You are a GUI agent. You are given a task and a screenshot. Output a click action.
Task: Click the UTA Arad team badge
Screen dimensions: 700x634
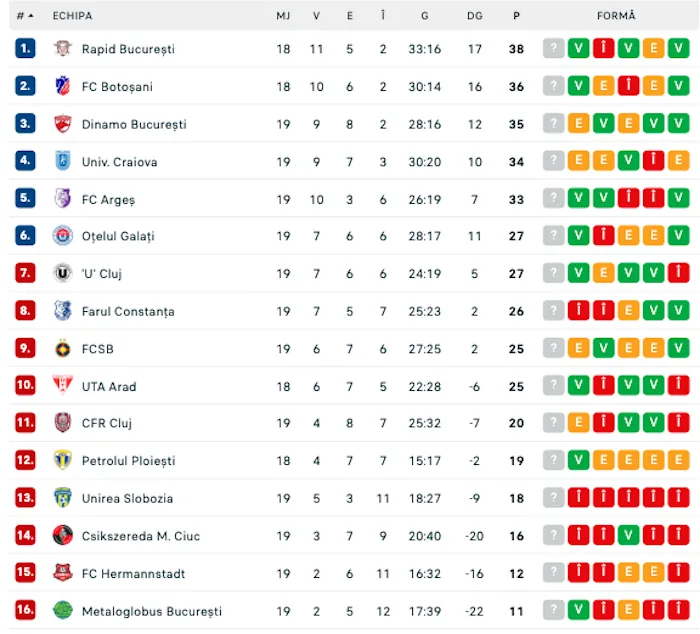[62, 385]
